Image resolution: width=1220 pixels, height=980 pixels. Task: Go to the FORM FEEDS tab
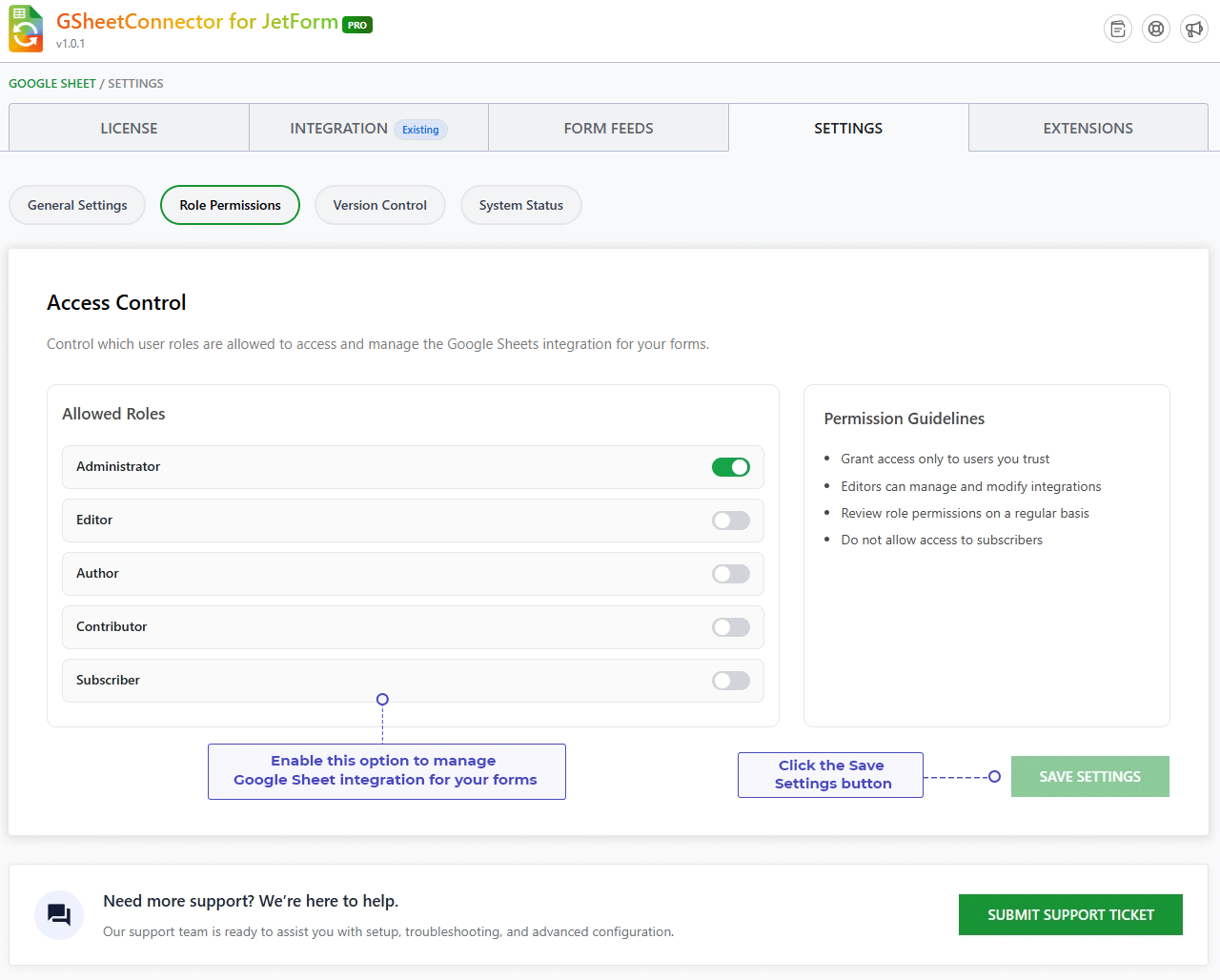pos(608,128)
